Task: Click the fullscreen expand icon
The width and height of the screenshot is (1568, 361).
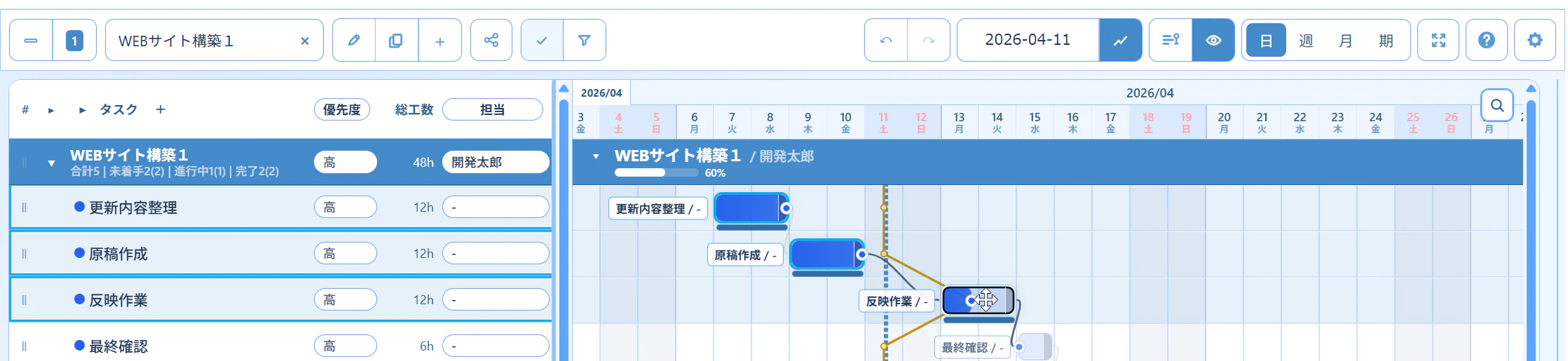Action: [1439, 41]
